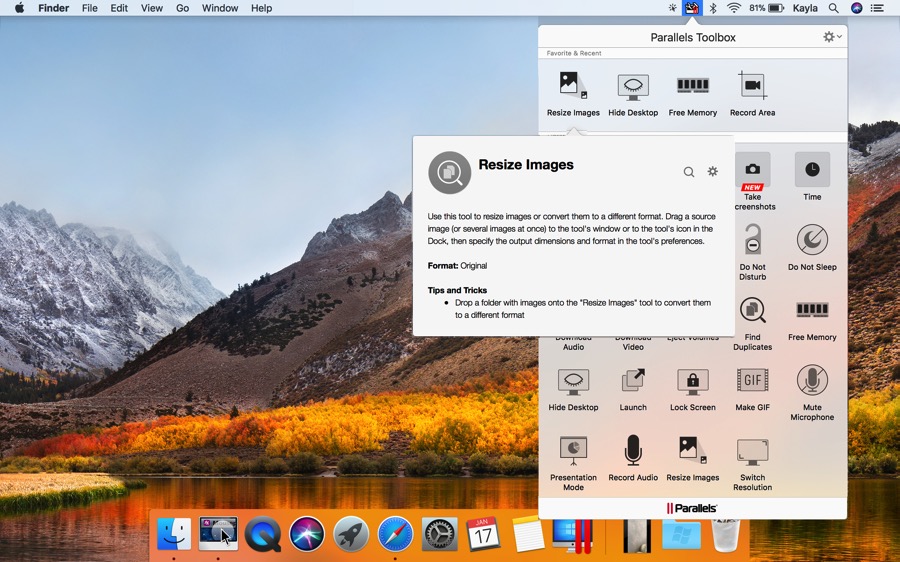Screen dimensions: 900x562
Task: Click the Bluetooth status icon
Action: coord(713,8)
